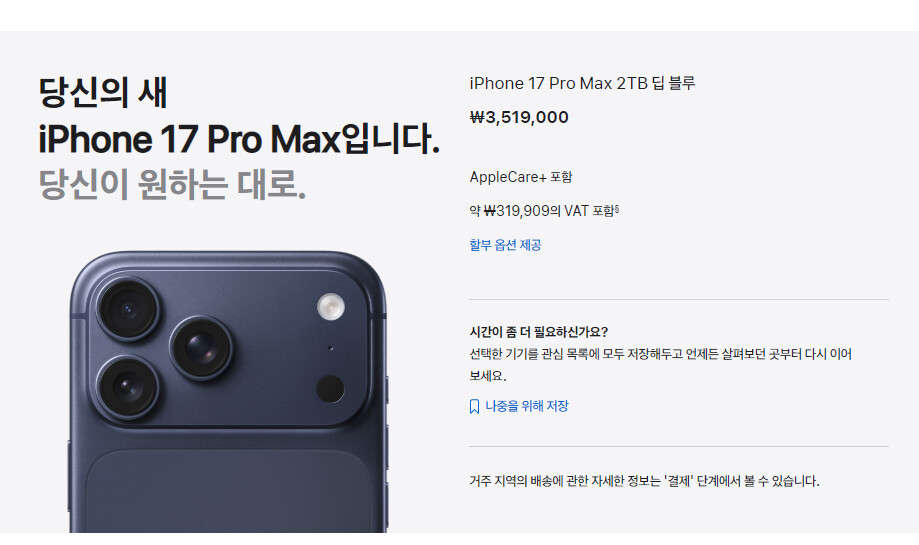The width and height of the screenshot is (919, 545).
Task: Click the bottom-left camera lens on iPhone
Action: click(x=127, y=387)
